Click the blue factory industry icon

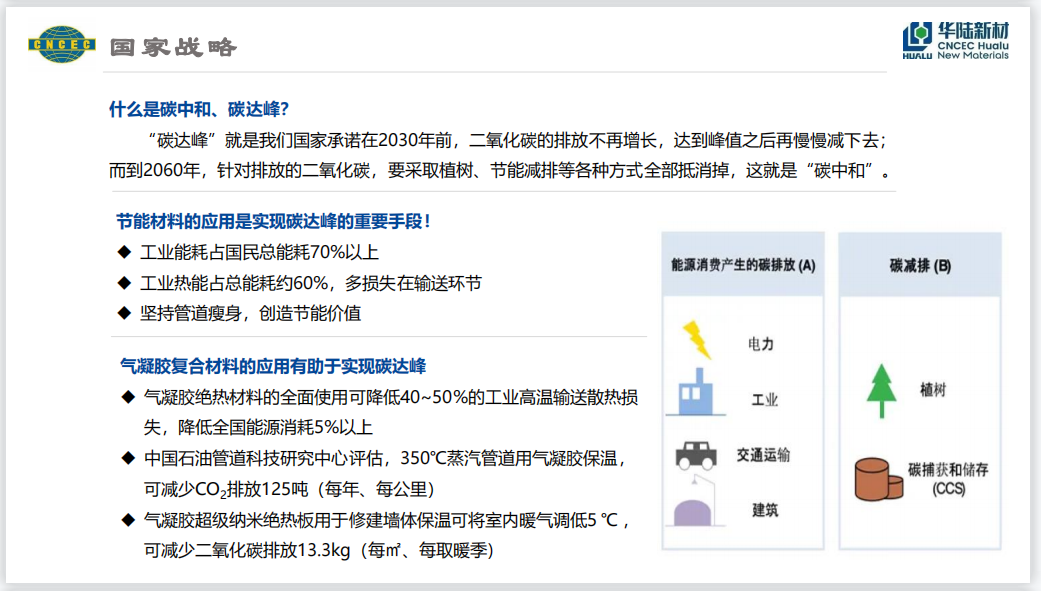(x=698, y=397)
